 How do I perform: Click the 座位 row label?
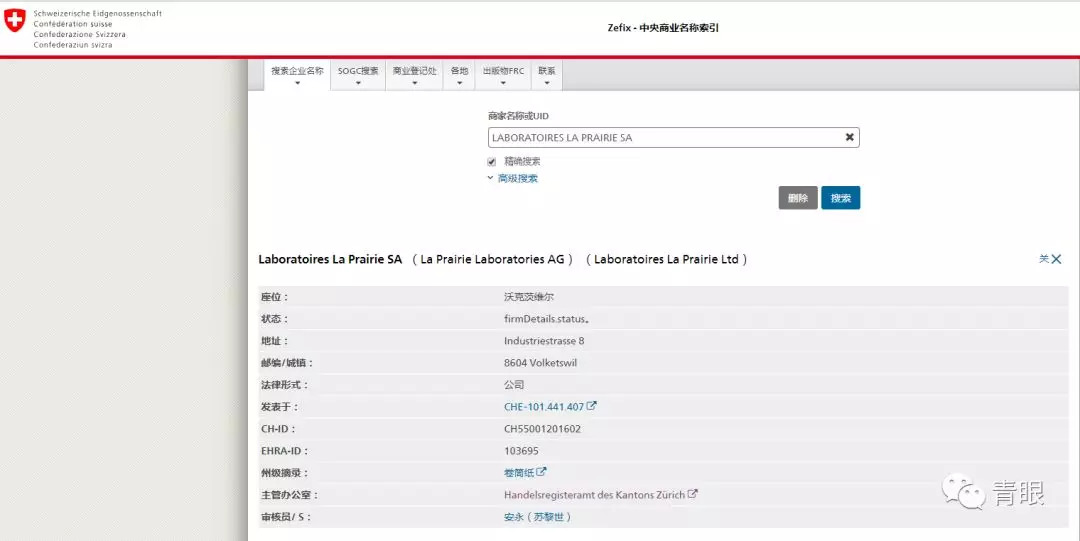tap(274, 297)
